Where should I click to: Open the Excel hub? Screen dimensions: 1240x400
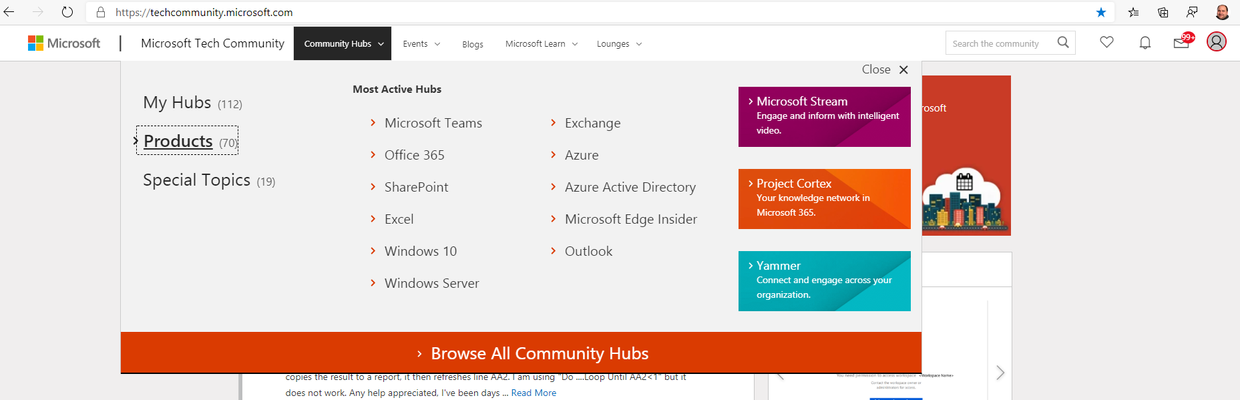[399, 219]
